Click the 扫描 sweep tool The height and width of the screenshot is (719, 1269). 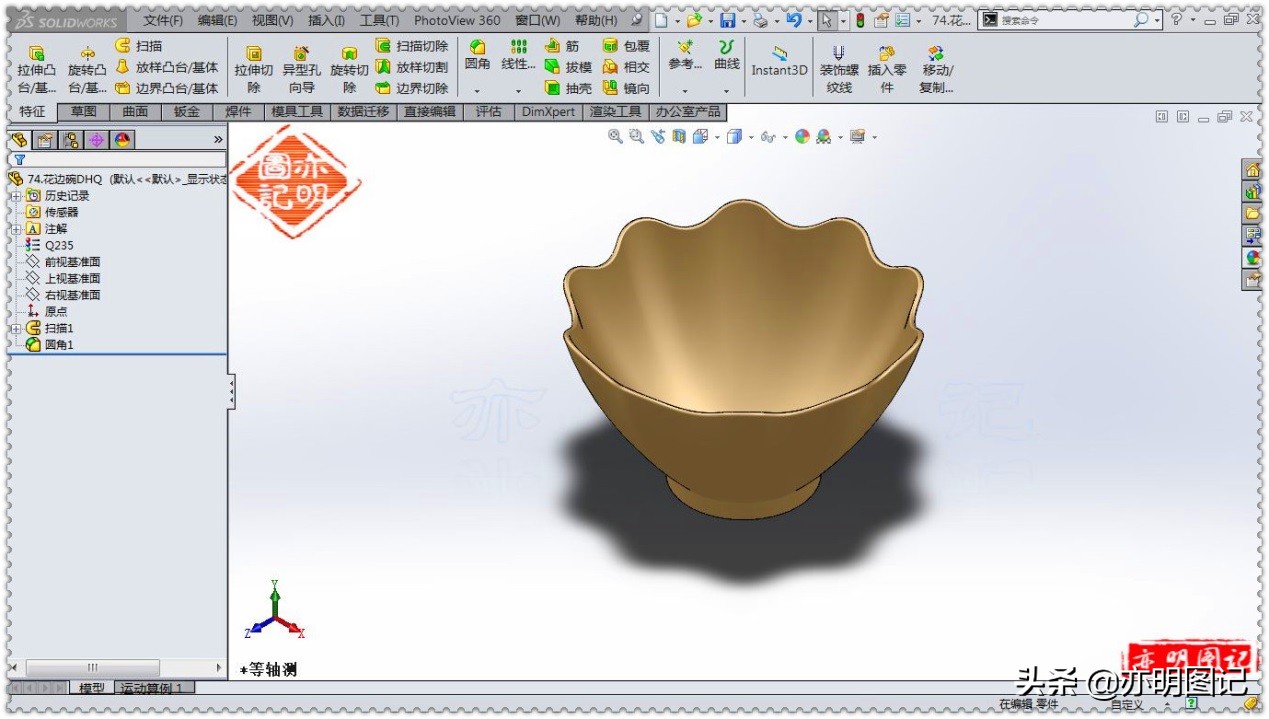pos(138,46)
